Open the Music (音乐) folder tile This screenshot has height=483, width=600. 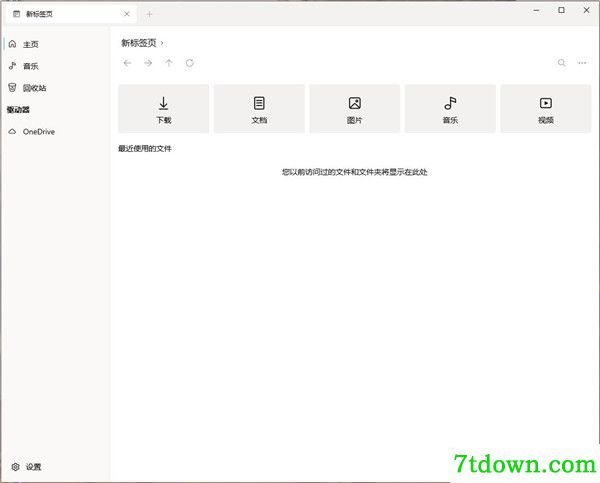point(450,109)
